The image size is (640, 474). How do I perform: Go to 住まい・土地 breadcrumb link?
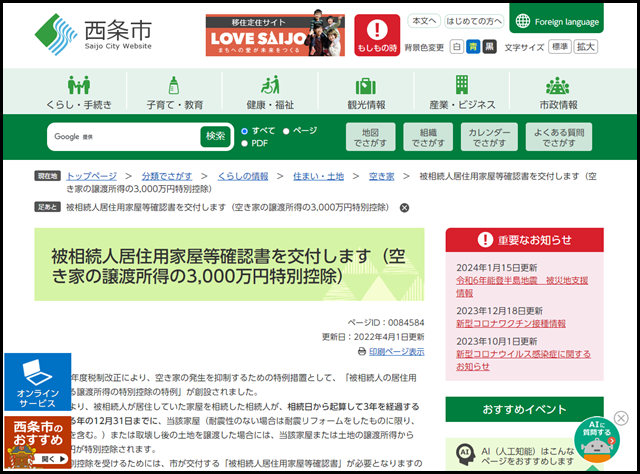[x=318, y=176]
